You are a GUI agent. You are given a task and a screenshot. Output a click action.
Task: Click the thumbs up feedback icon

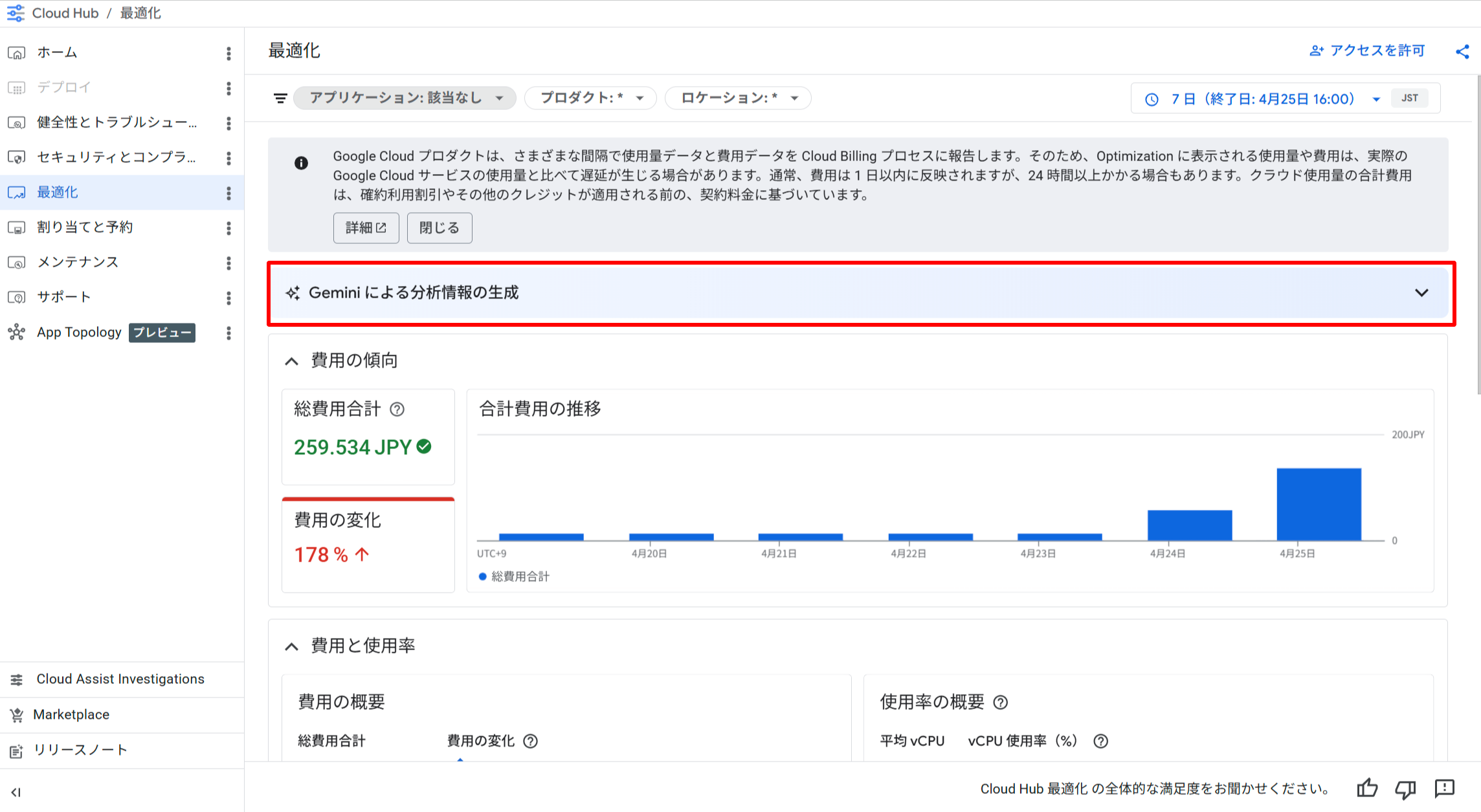1367,788
